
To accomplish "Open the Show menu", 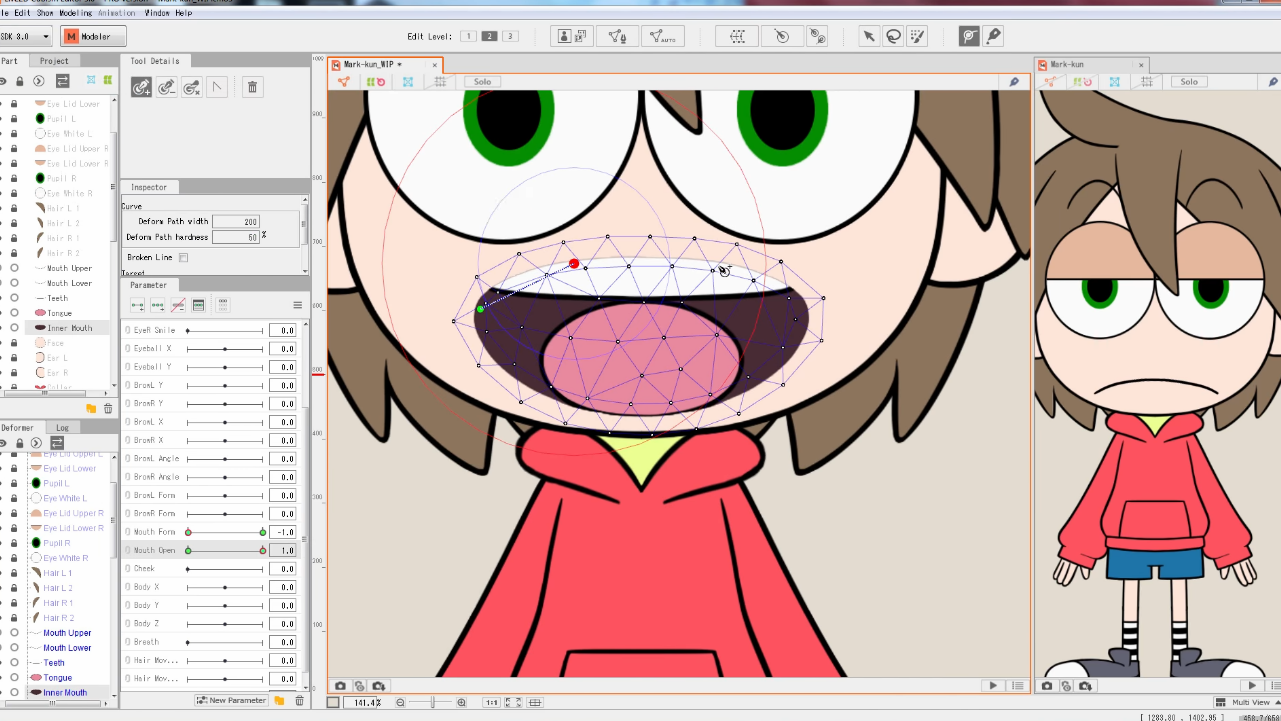I will (45, 13).
